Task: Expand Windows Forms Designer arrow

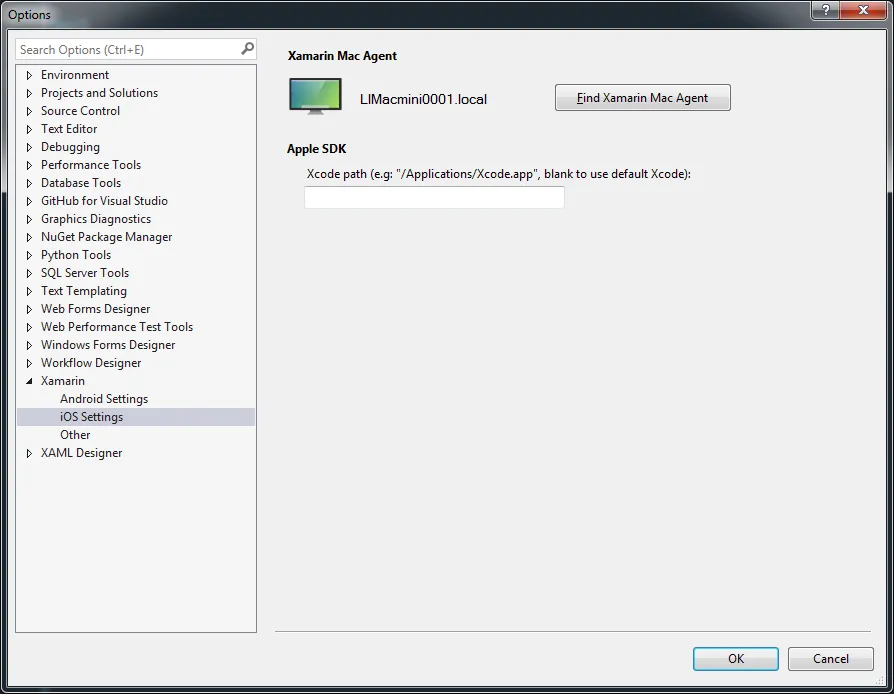Action: (x=30, y=345)
